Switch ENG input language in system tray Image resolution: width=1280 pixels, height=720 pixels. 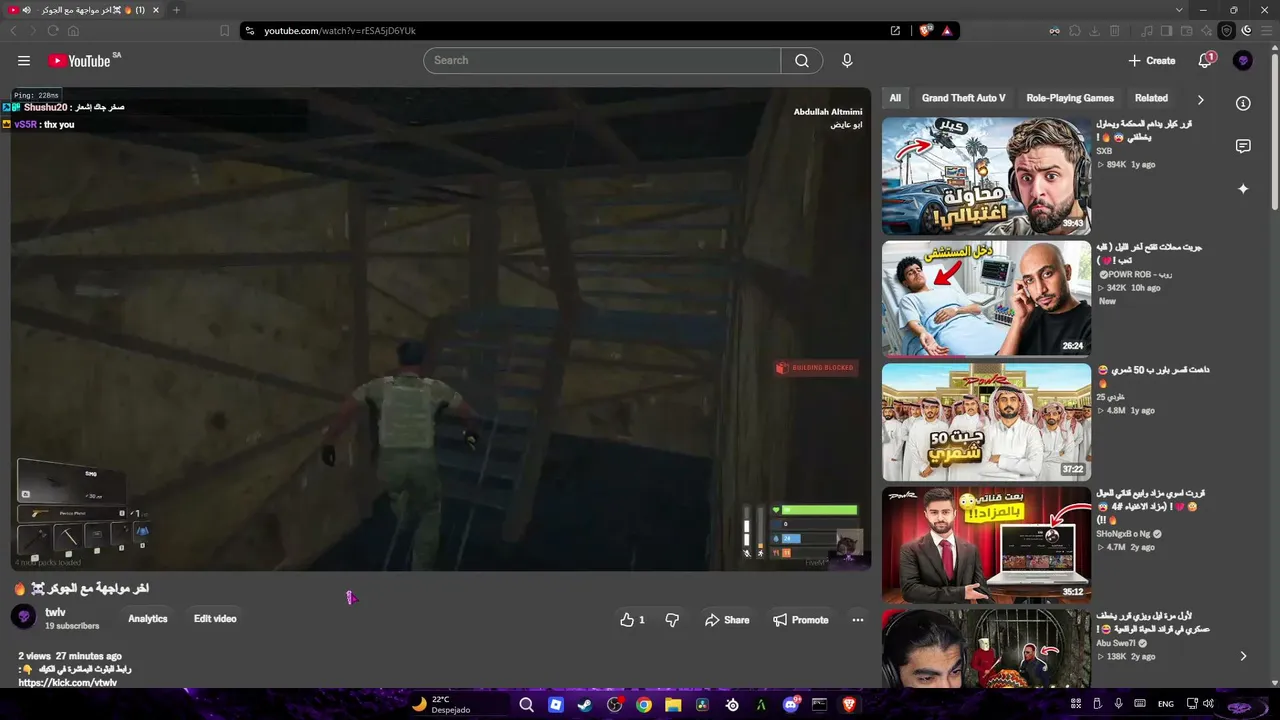pyautogui.click(x=1166, y=705)
